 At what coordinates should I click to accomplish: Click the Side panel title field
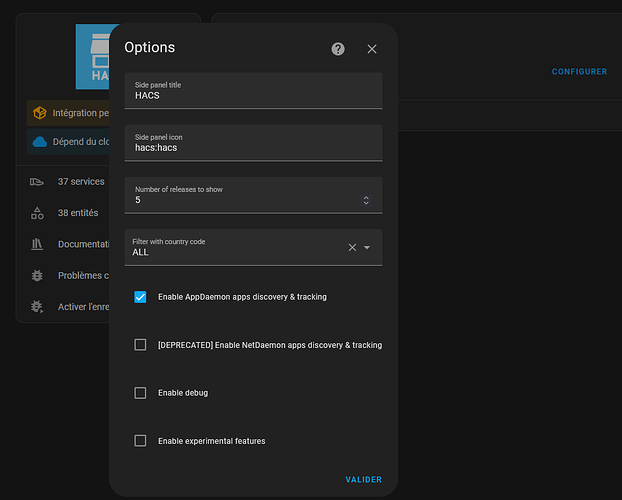[x=253, y=90]
